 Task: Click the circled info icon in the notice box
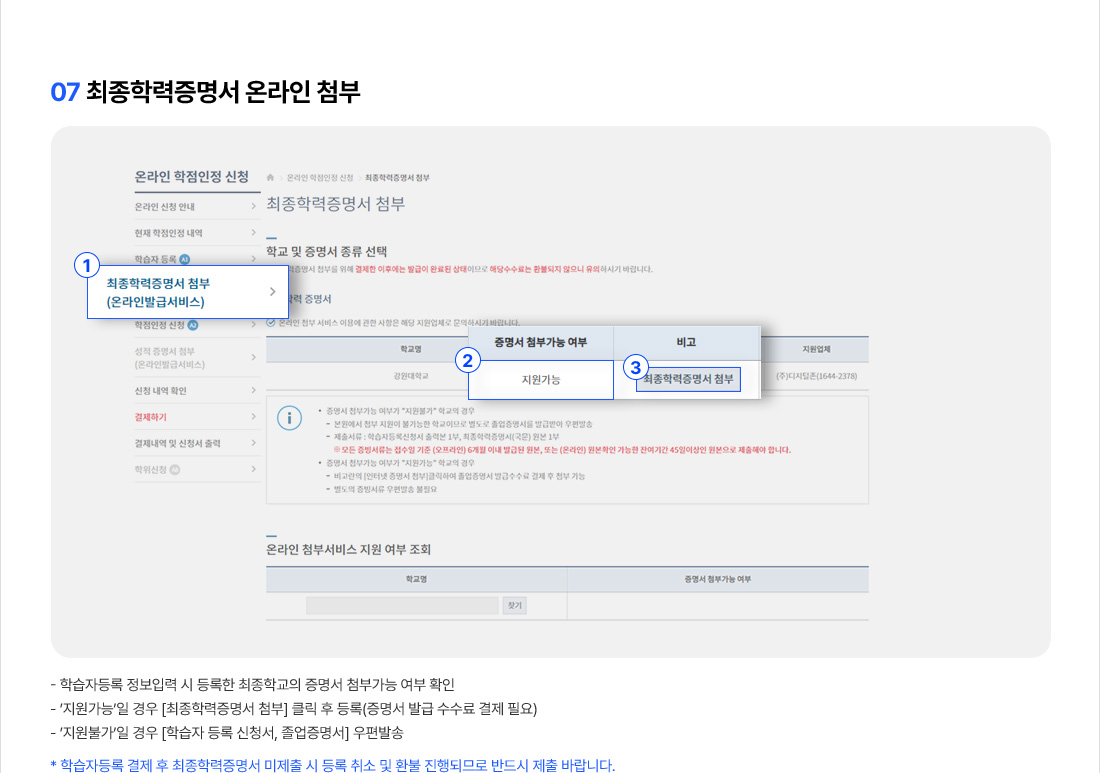(x=289, y=418)
